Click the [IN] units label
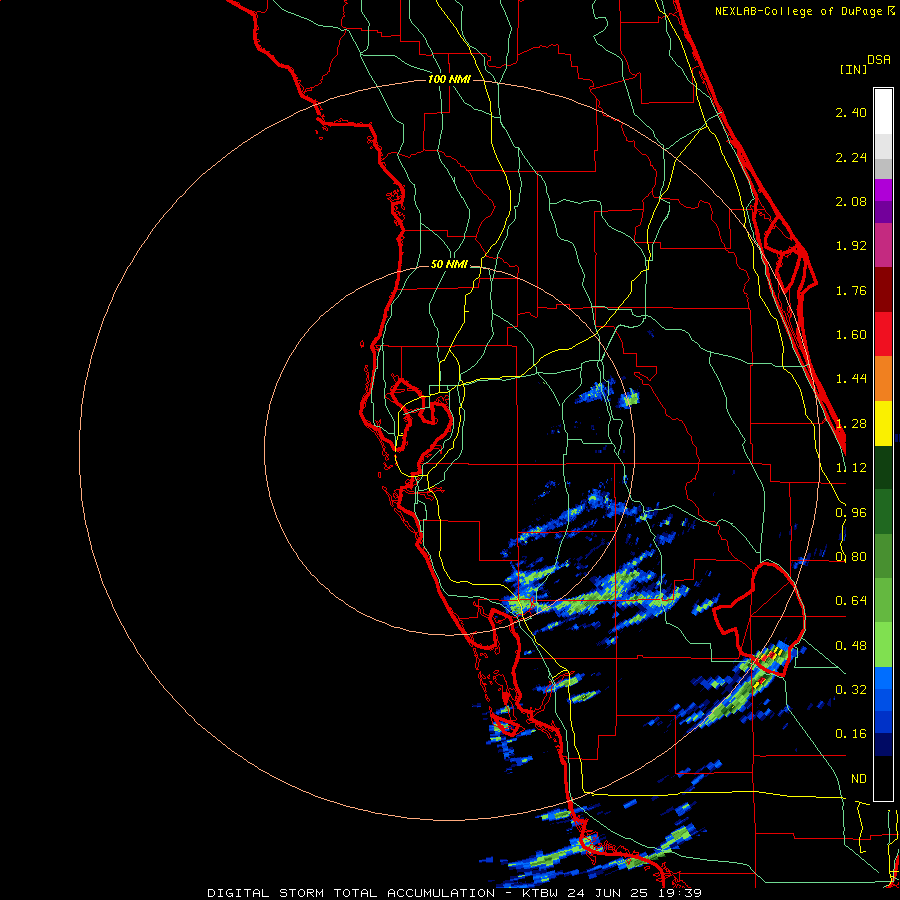This screenshot has width=900, height=900. click(x=854, y=69)
